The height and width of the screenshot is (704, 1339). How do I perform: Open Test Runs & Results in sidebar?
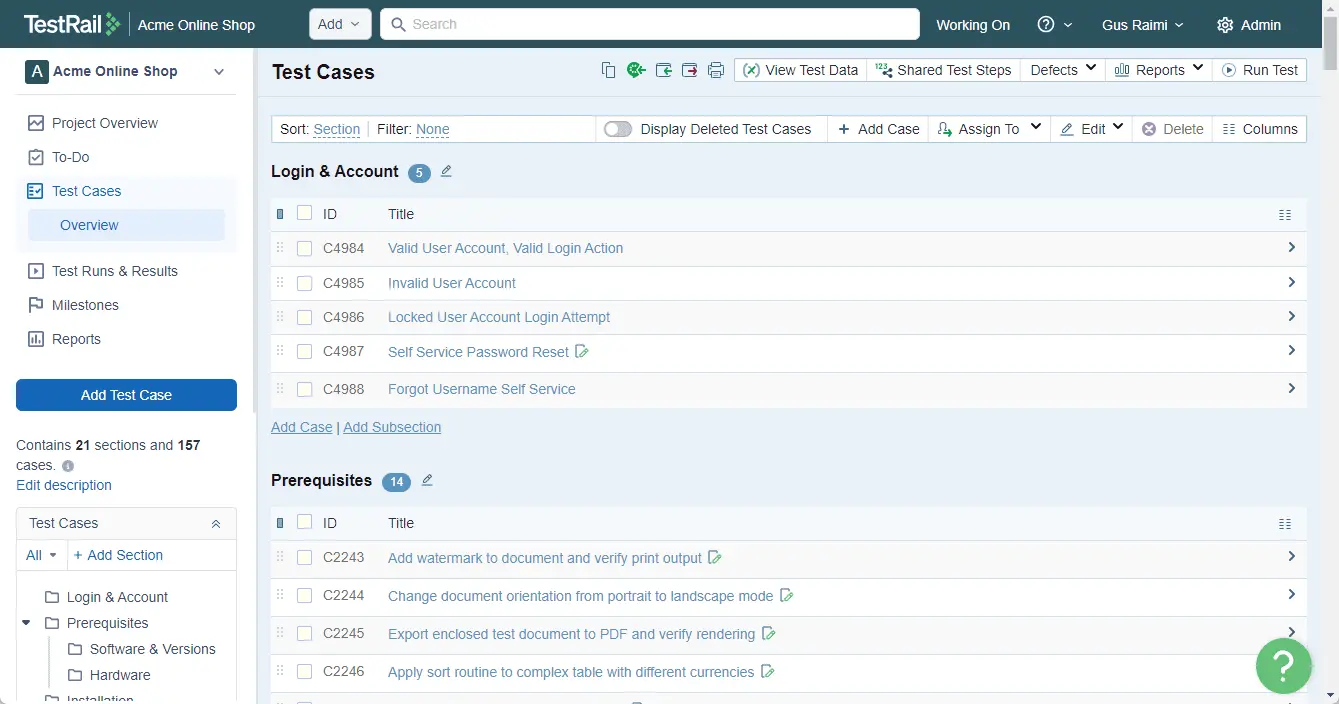(115, 271)
